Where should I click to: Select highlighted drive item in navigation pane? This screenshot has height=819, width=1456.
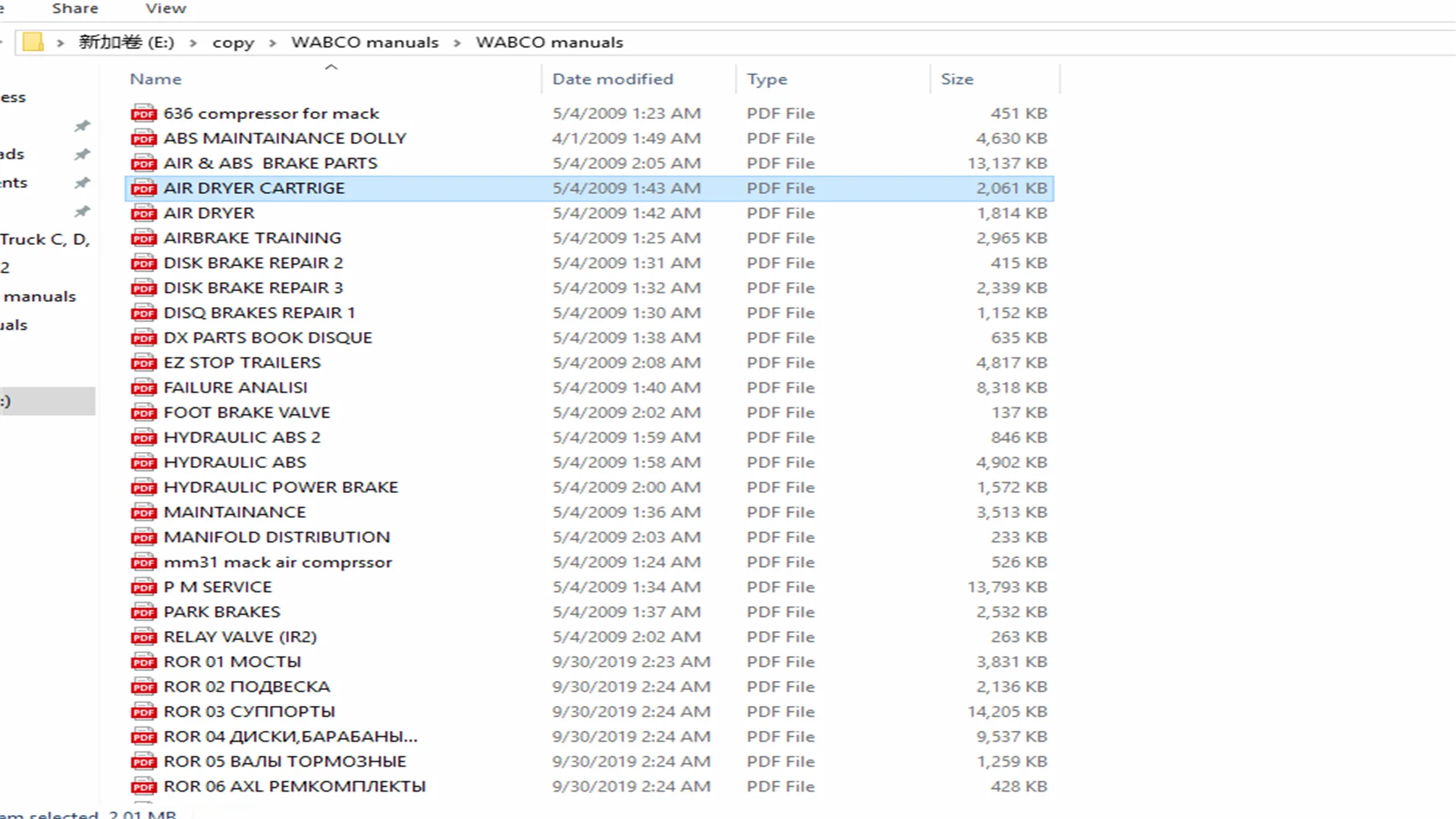[x=48, y=401]
